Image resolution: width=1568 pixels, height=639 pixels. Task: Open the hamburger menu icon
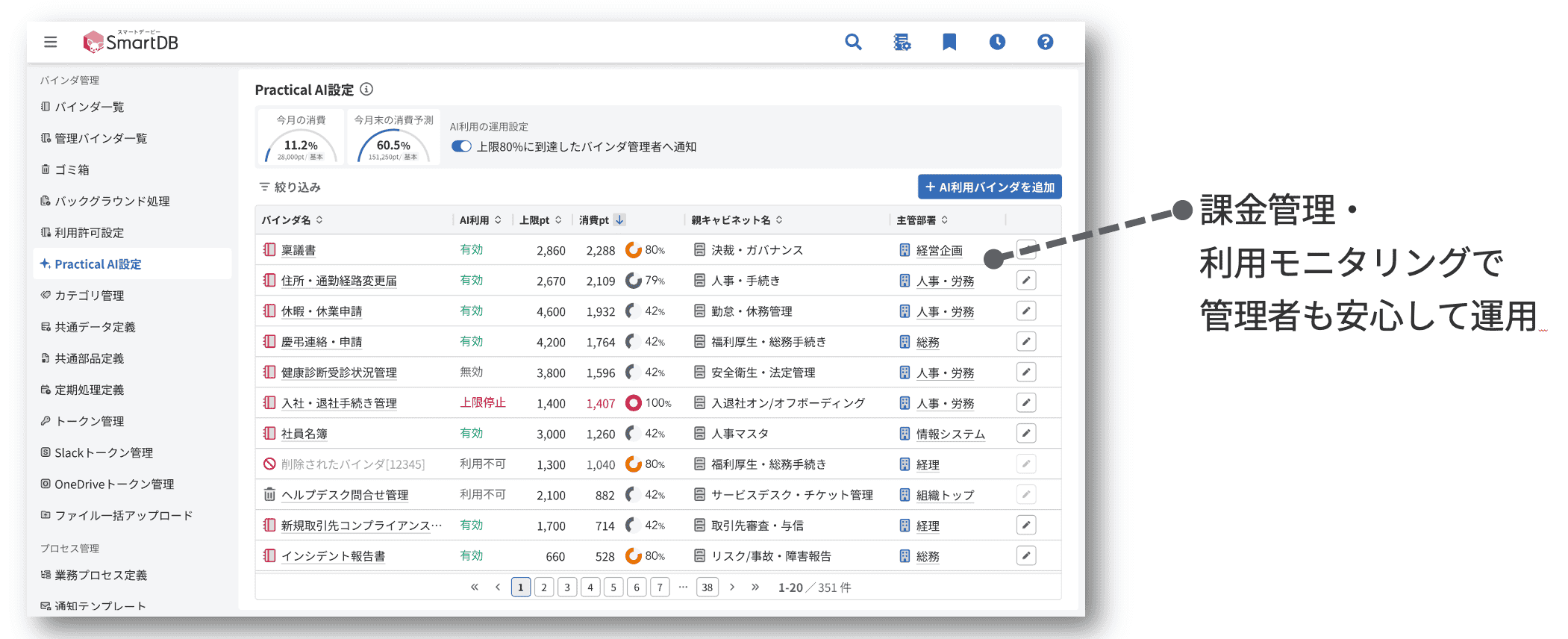(50, 42)
